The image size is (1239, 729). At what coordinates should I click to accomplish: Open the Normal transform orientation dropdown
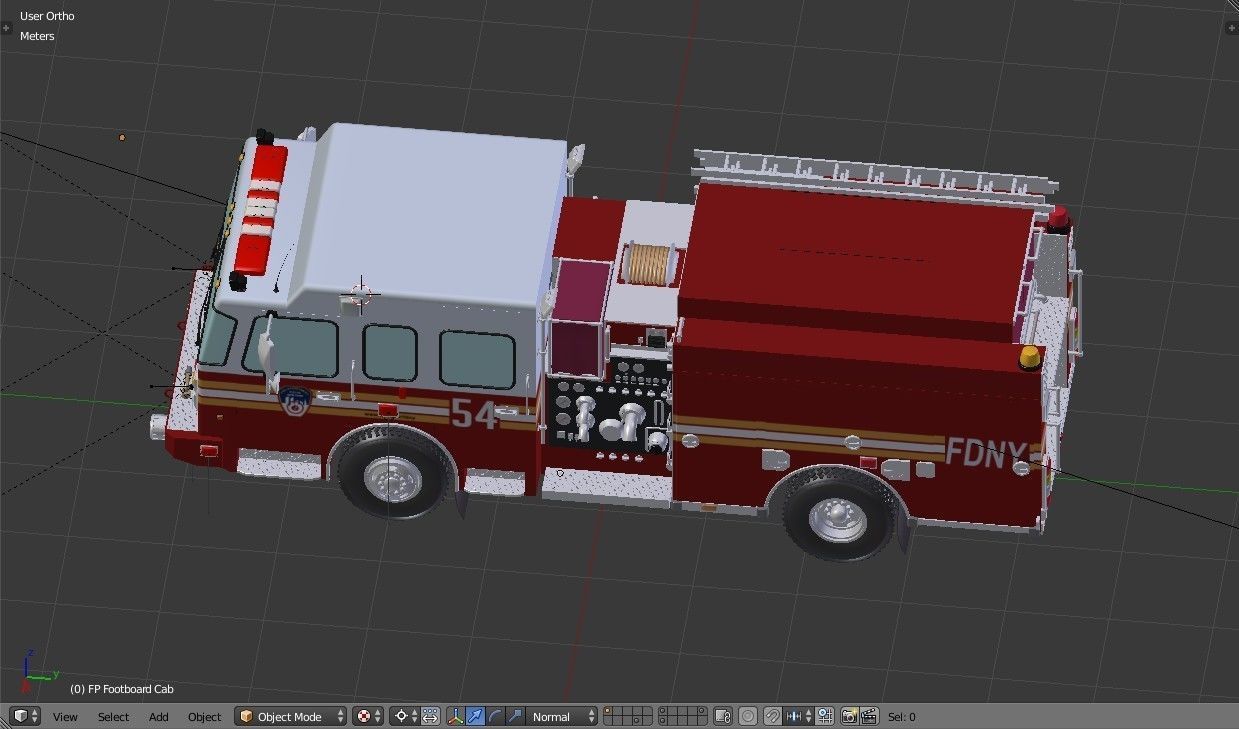[x=562, y=716]
